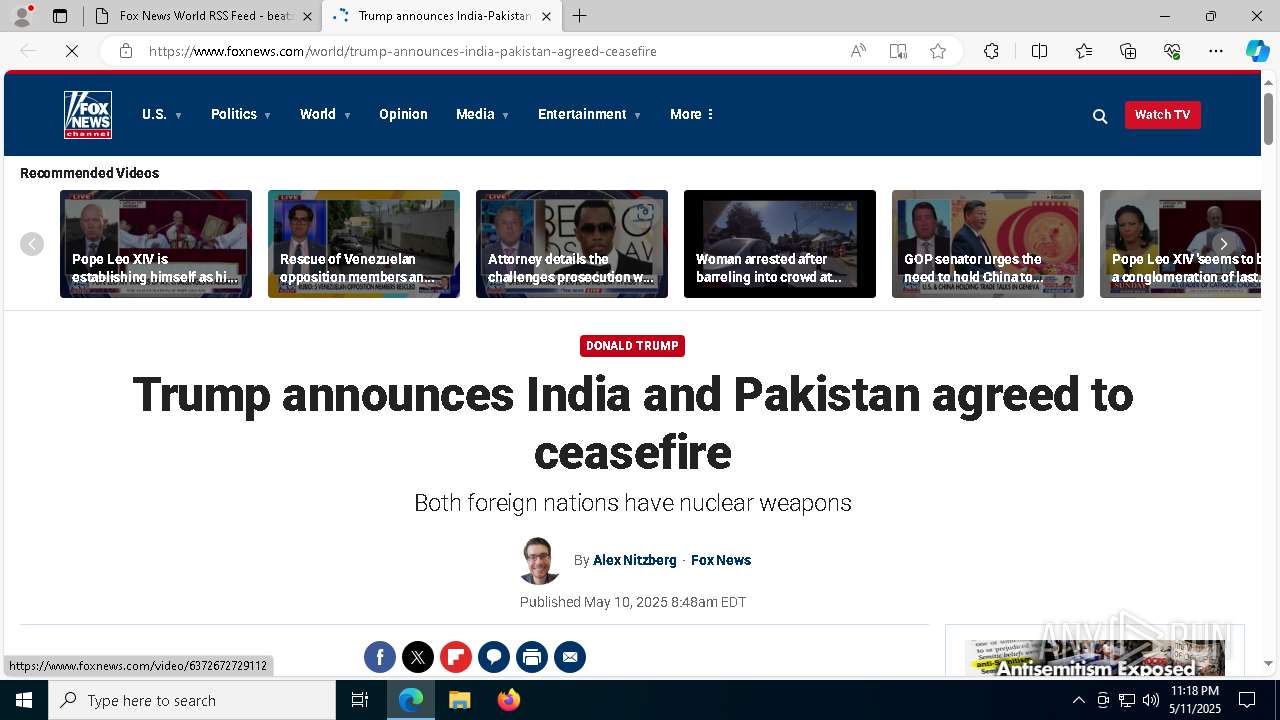1280x720 pixels.
Task: Stop loading the page
Action: (x=72, y=51)
